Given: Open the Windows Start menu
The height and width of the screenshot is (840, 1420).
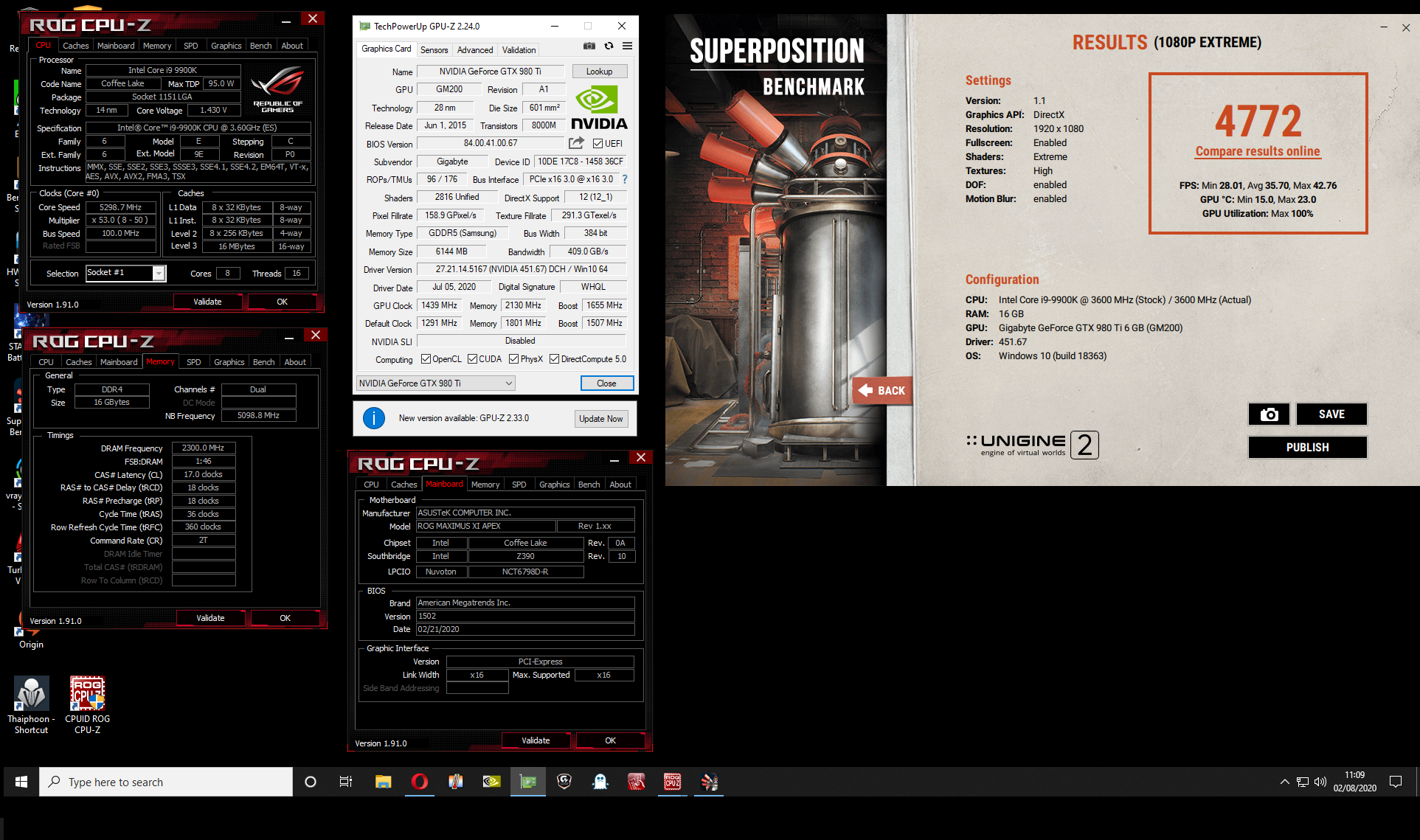Looking at the screenshot, I should (x=21, y=782).
